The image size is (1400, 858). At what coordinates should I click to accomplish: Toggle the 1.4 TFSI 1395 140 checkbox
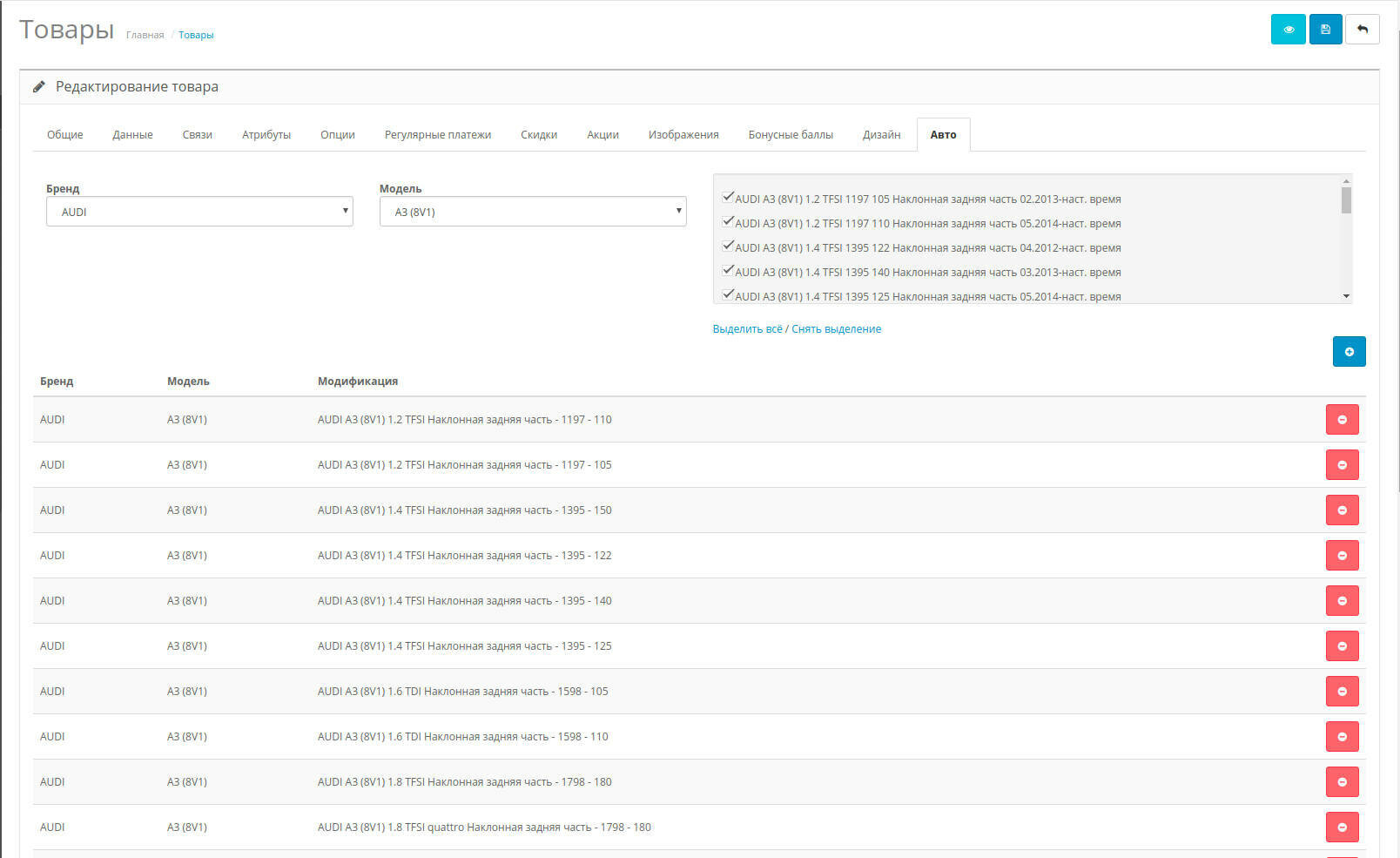point(728,271)
